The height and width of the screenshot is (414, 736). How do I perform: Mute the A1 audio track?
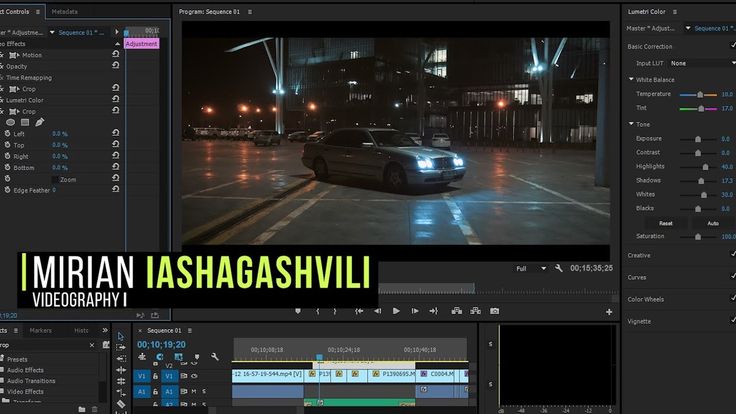click(x=194, y=391)
